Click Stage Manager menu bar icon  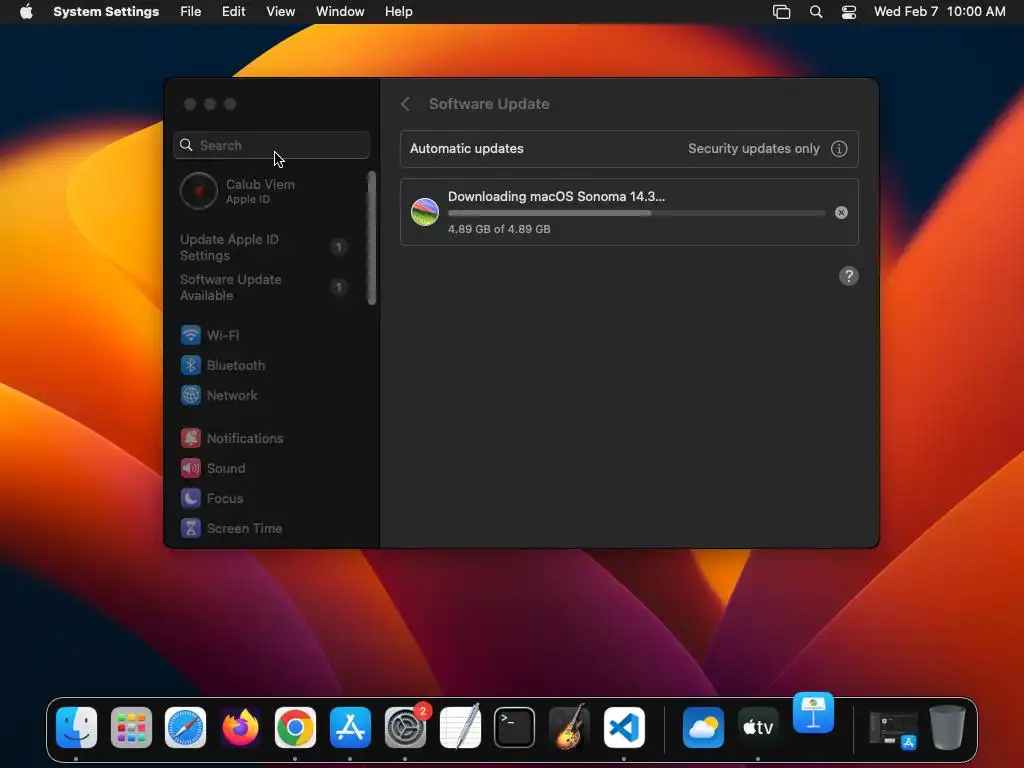(x=781, y=12)
